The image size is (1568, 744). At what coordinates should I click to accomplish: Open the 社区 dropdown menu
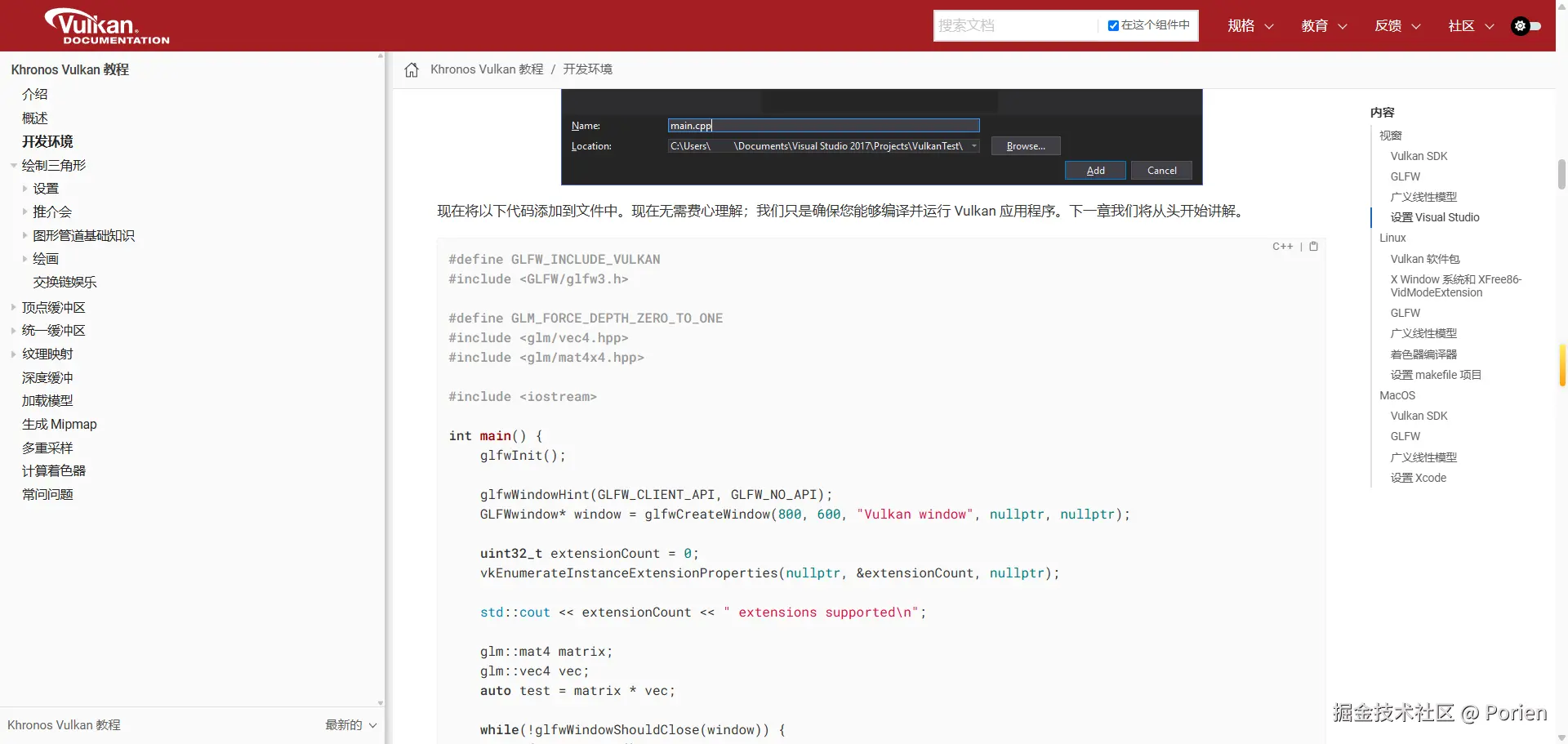click(1471, 26)
